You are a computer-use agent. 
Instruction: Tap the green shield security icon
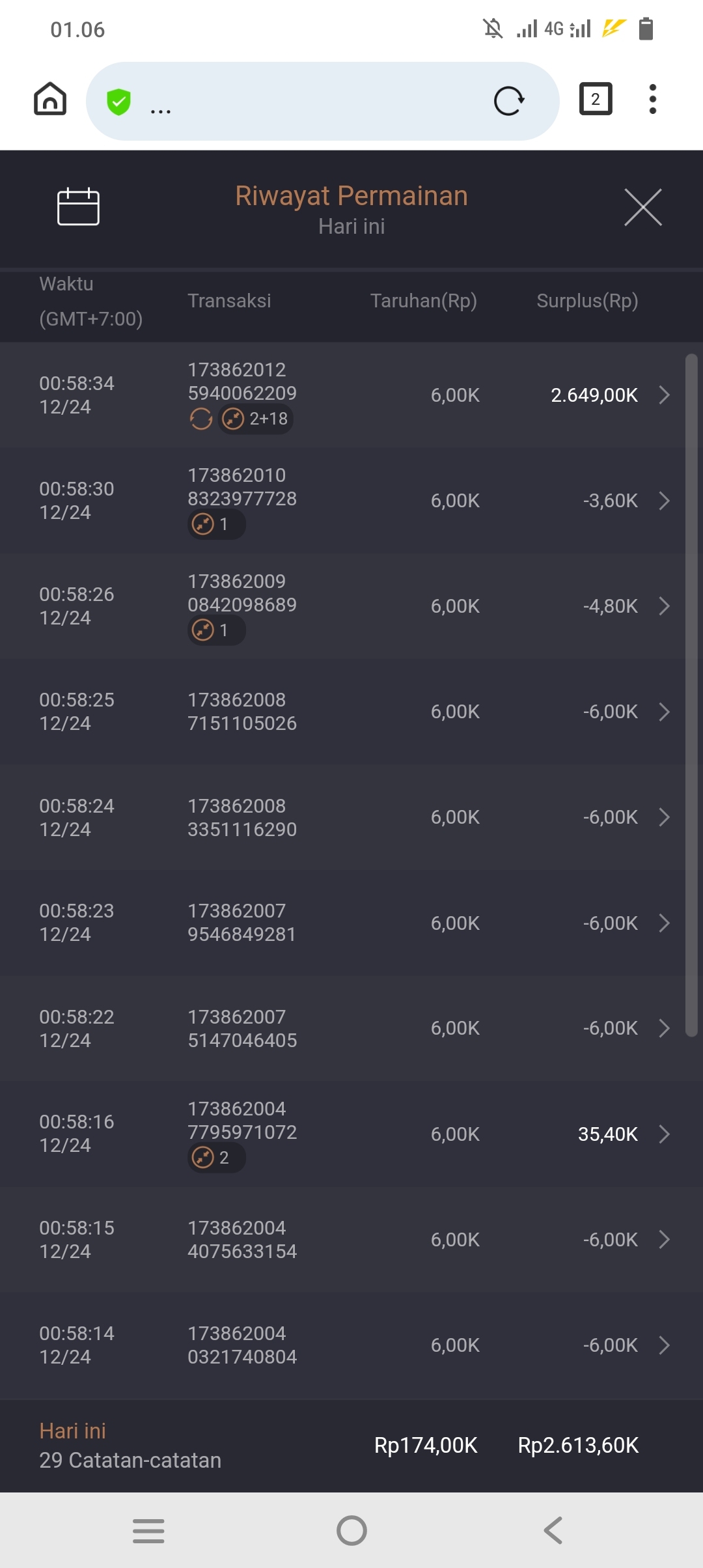pyautogui.click(x=118, y=102)
